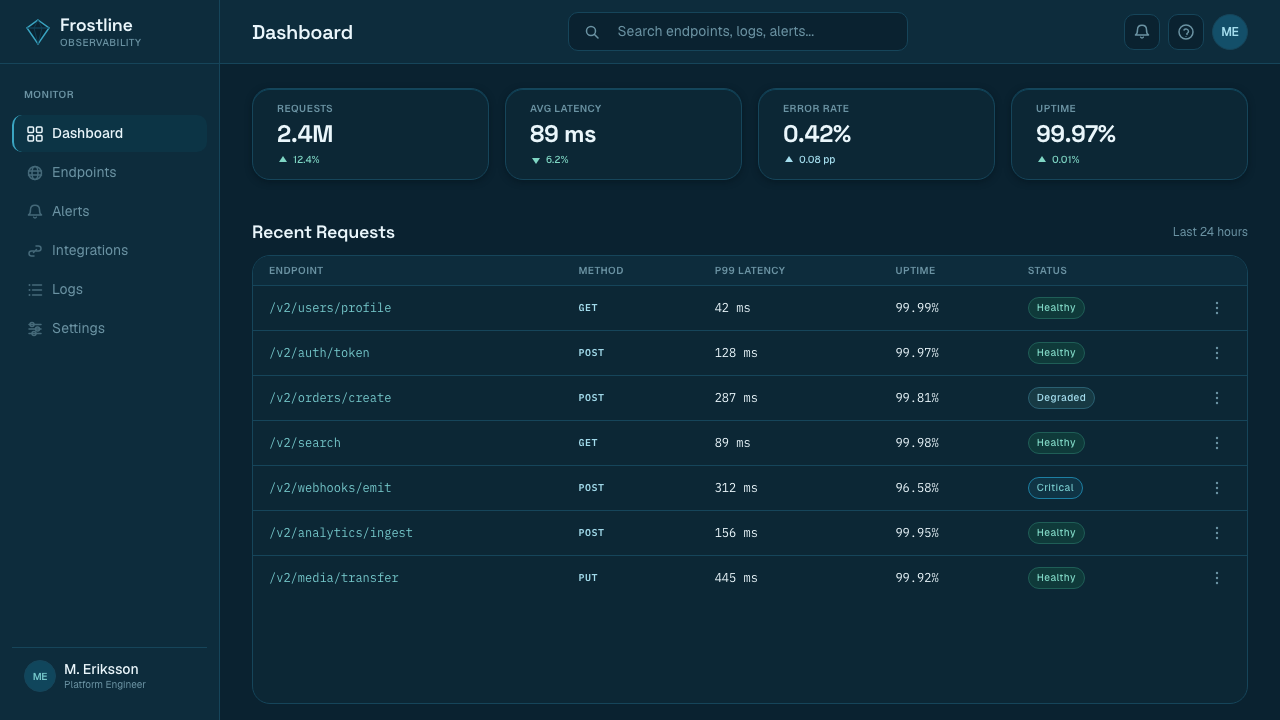This screenshot has width=1280, height=720.
Task: Open the row menu for /v2/orders/create
Action: tap(1217, 398)
